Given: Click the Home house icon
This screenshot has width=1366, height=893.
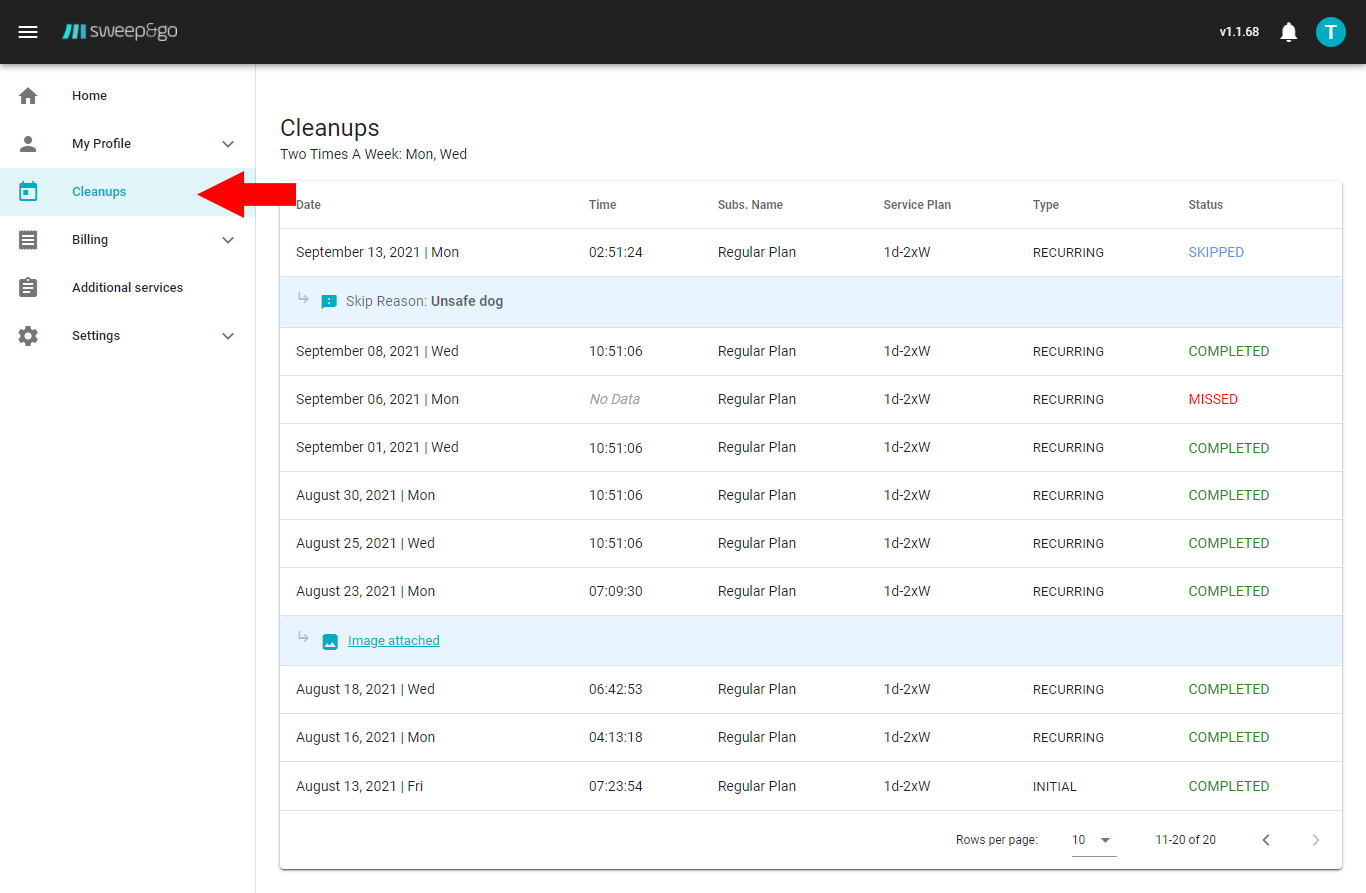Looking at the screenshot, I should tap(28, 96).
